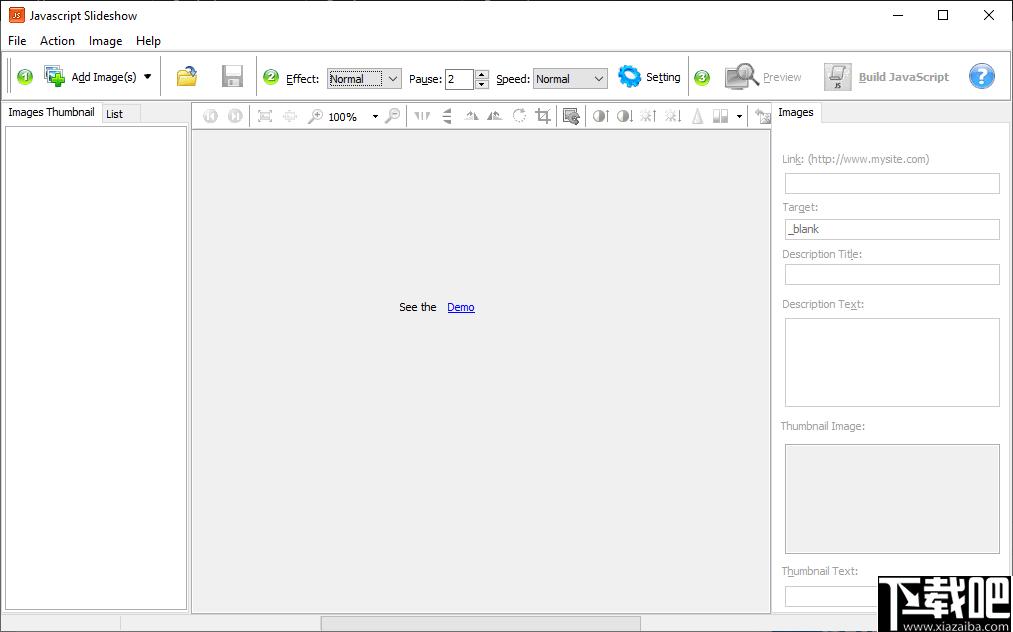Increase contrast icon

pyautogui.click(x=600, y=116)
